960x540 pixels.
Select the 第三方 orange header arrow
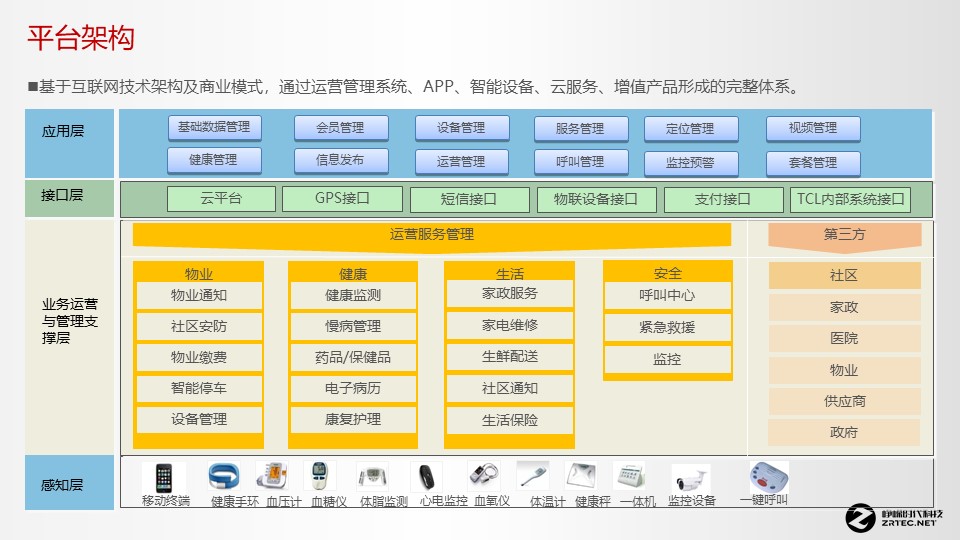844,236
